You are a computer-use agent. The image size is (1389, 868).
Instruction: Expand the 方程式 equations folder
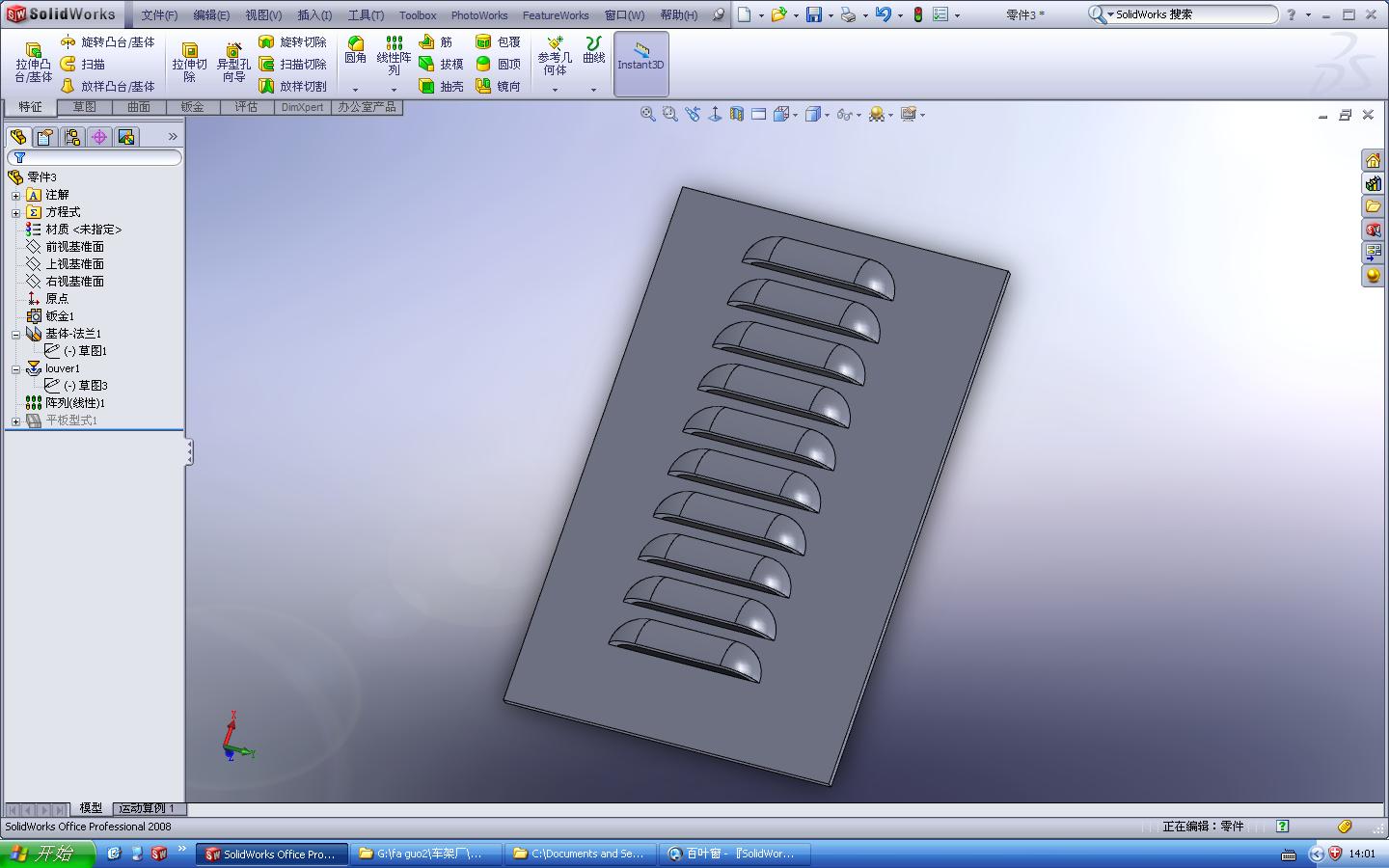tap(15, 213)
